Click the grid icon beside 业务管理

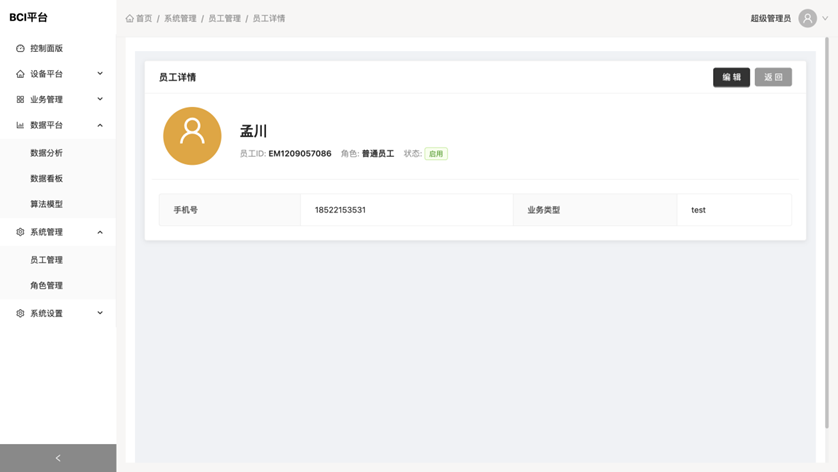(20, 100)
